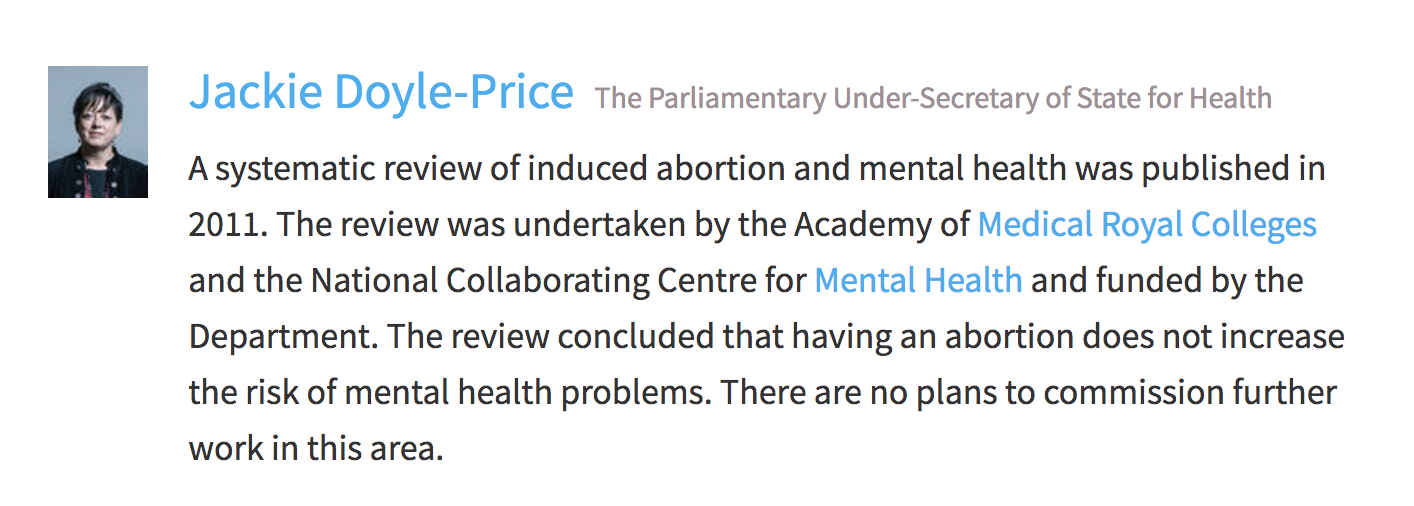Click the phrase 'work in this area.'
The height and width of the screenshot is (506, 1414).
[x=316, y=448]
